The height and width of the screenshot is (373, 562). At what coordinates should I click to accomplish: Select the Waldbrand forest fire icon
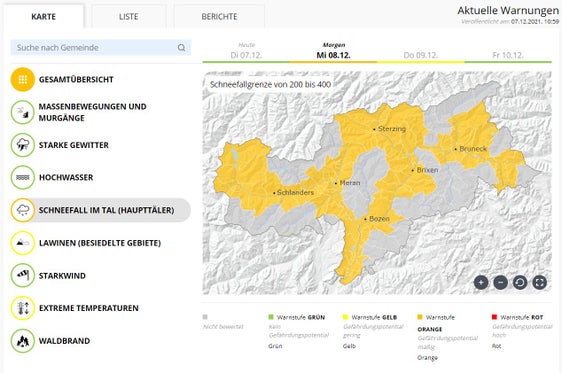pyautogui.click(x=23, y=341)
